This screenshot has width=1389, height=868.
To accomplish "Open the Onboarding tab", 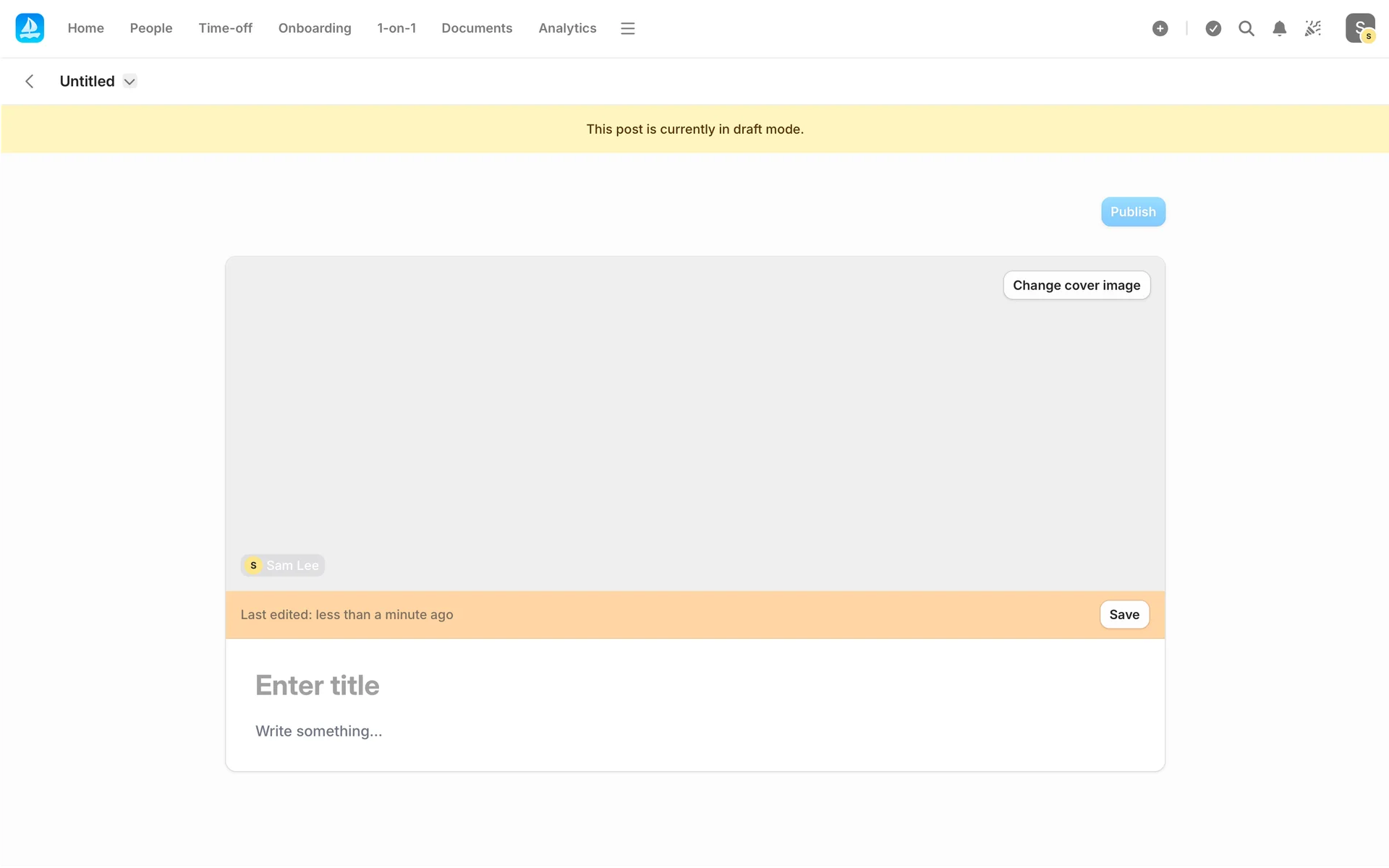I will tap(314, 28).
